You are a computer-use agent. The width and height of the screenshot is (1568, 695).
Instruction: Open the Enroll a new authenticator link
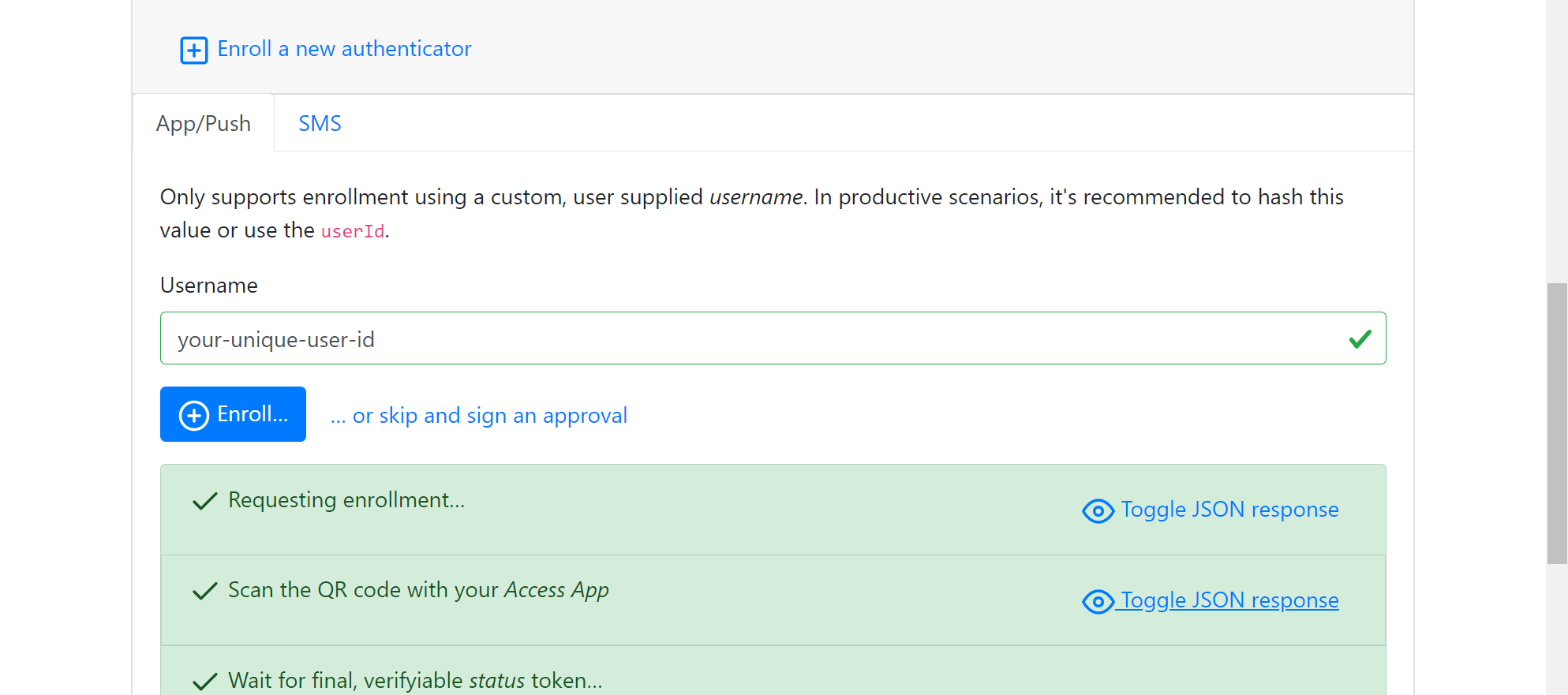pyautogui.click(x=344, y=49)
